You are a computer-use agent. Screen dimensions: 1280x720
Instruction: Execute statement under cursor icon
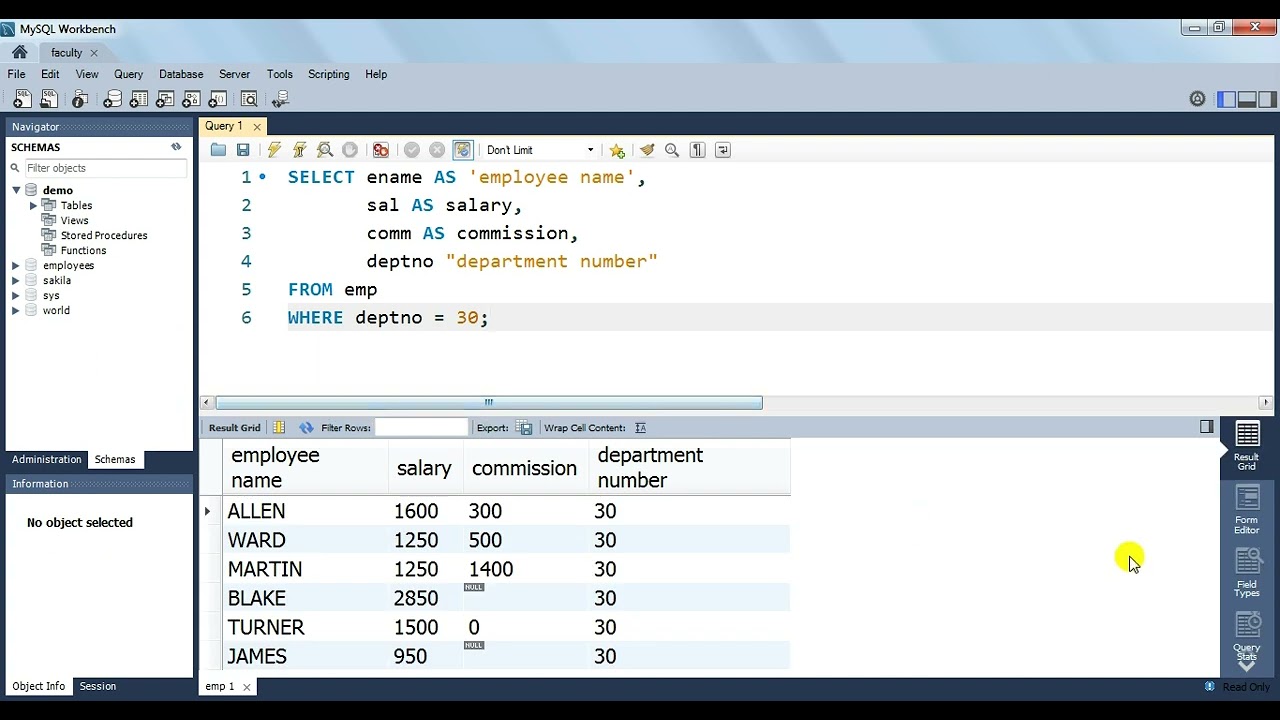click(x=299, y=150)
